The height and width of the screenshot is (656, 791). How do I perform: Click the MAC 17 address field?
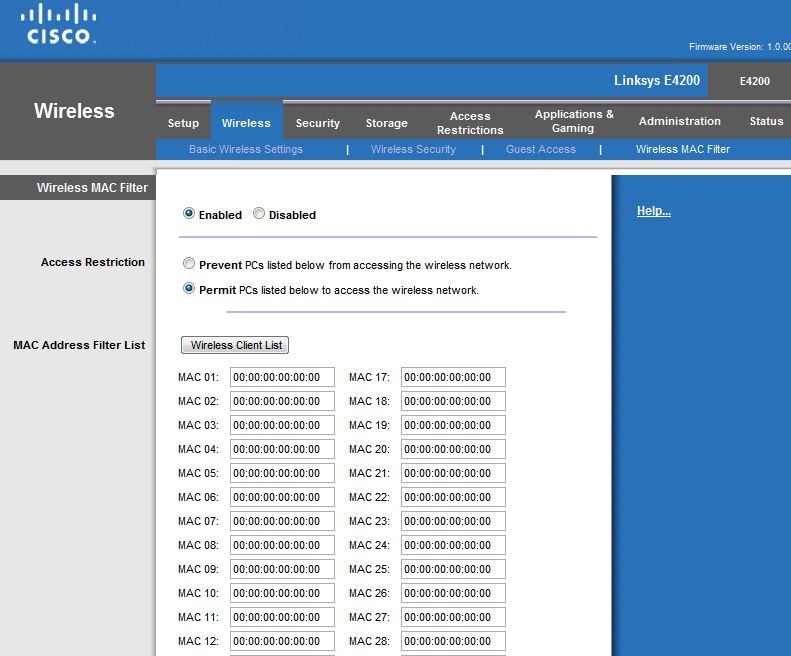(x=454, y=377)
